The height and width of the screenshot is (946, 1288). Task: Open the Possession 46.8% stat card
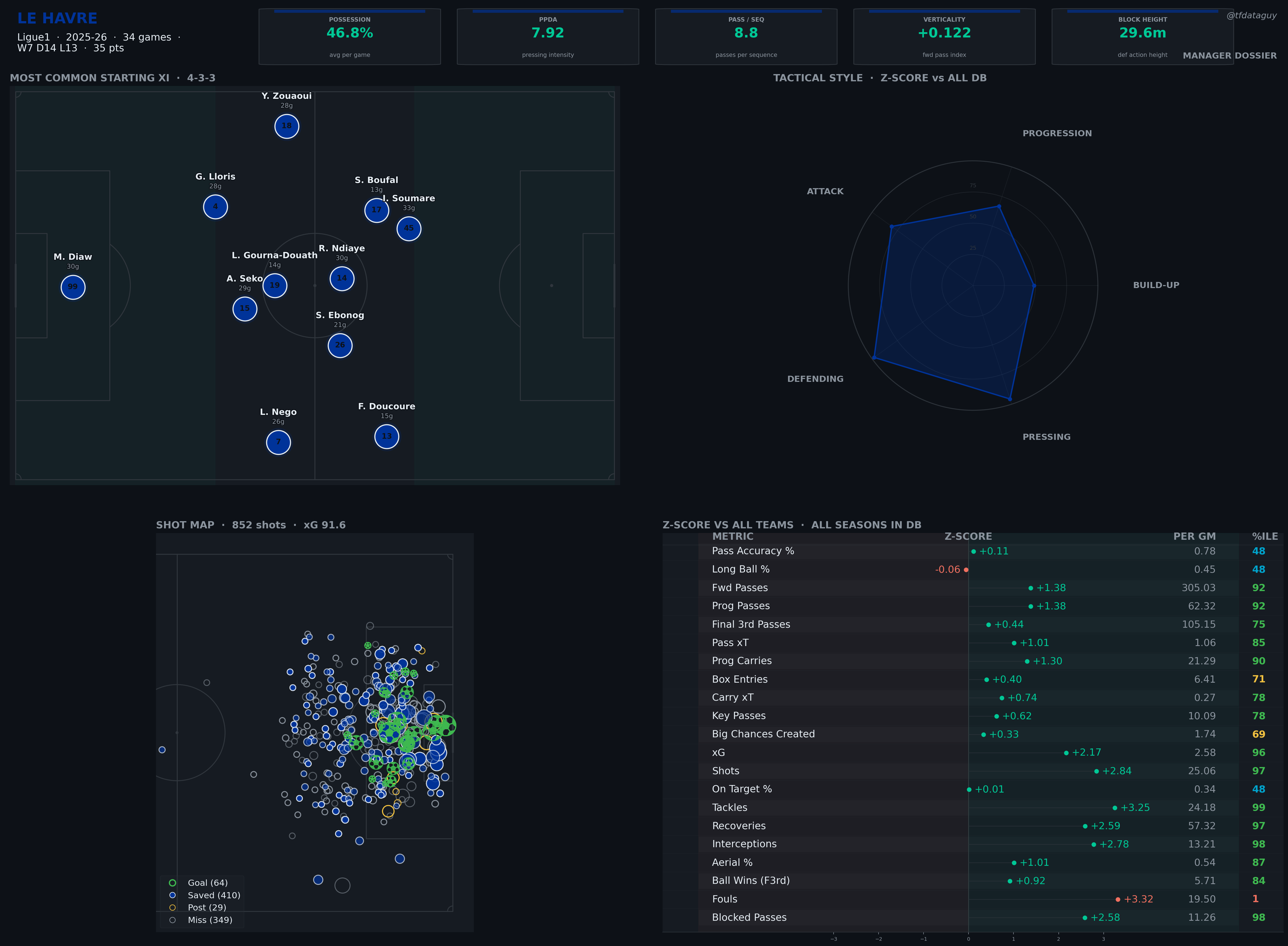[x=349, y=37]
